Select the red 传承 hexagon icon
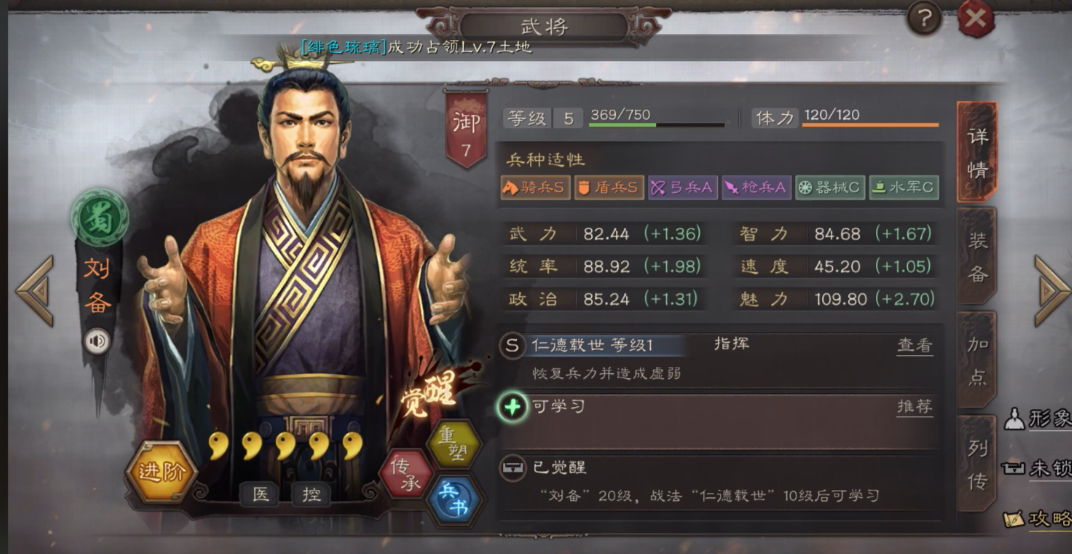Viewport: 1072px width, 554px height. 407,473
